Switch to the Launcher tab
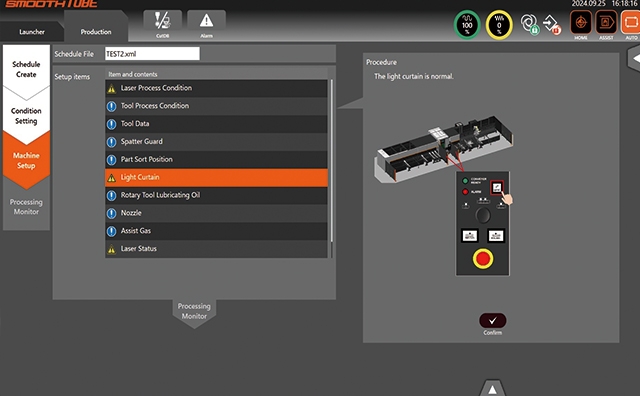The image size is (640, 396). 32,31
